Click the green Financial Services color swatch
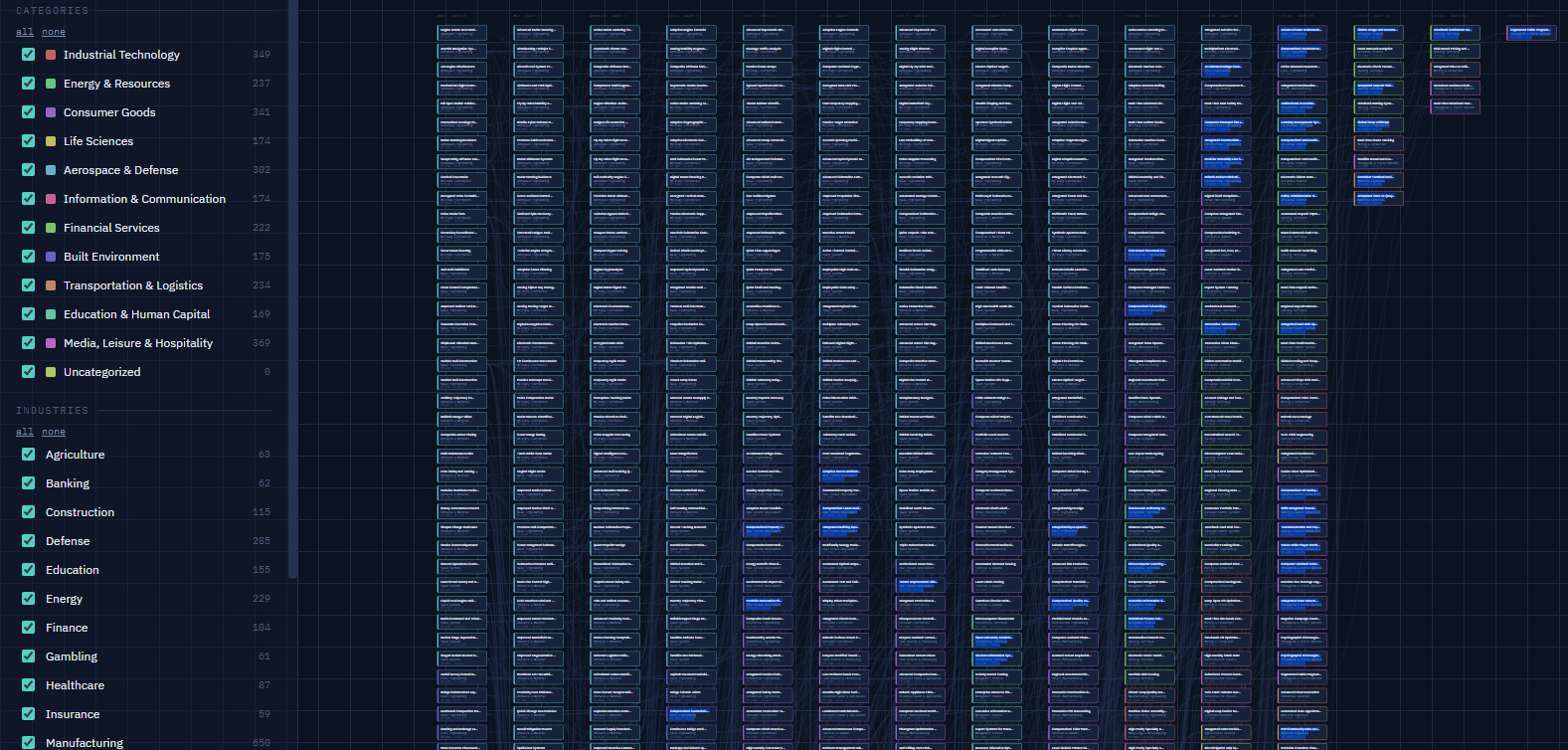 (x=51, y=228)
